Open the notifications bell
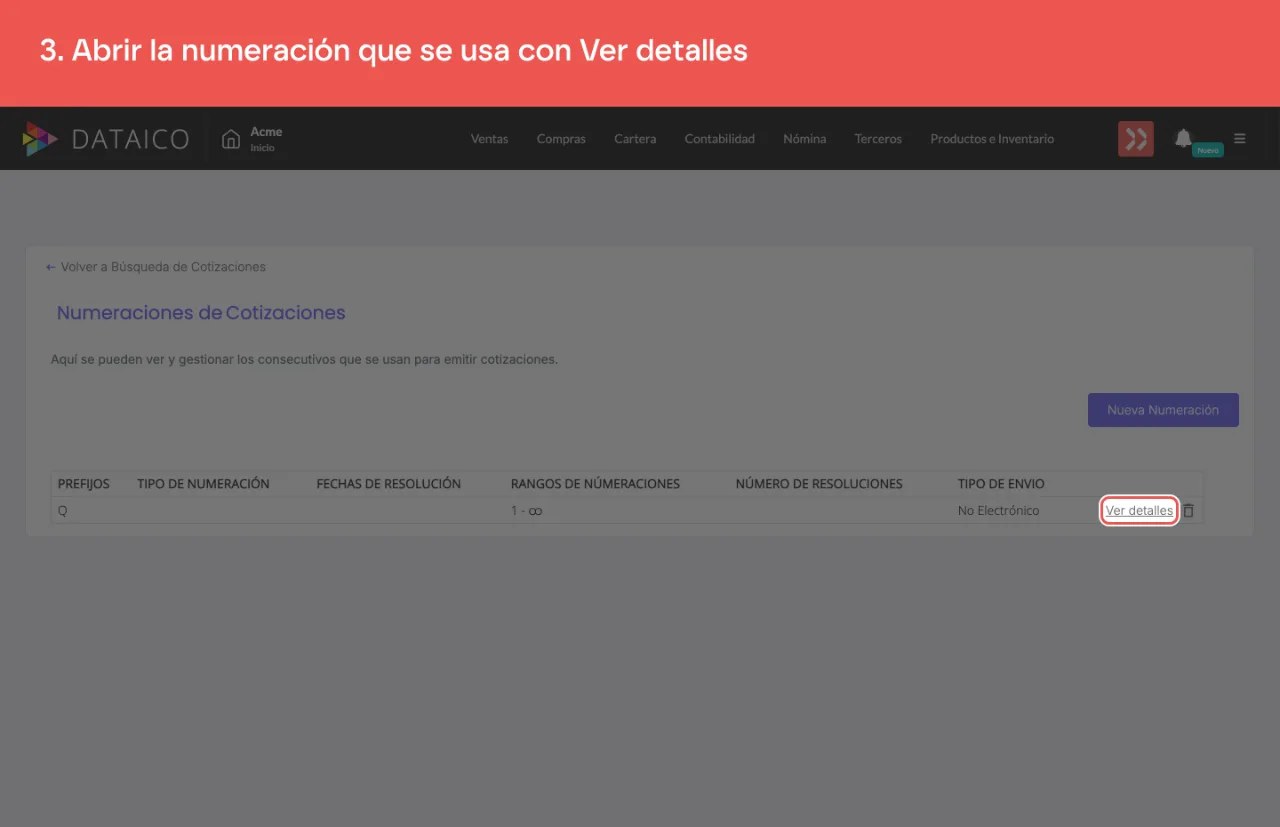The image size is (1280, 827). (1183, 138)
